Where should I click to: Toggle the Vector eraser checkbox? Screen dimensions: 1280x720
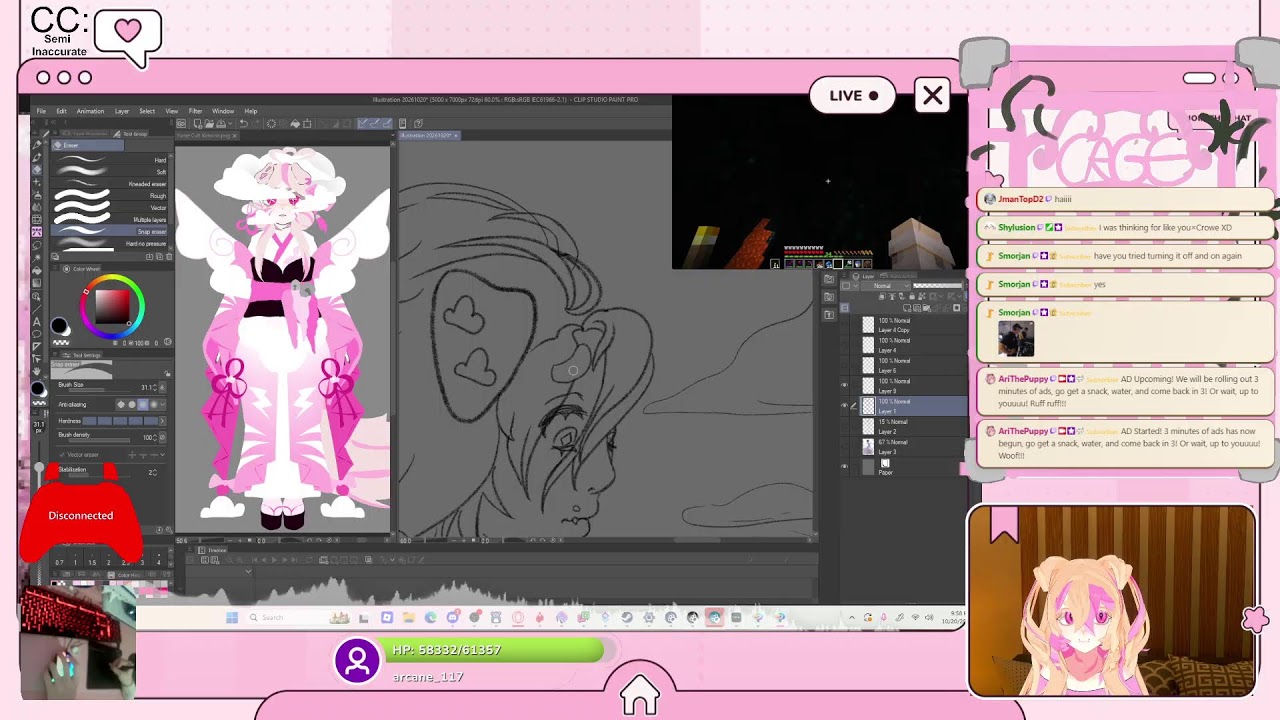[62, 455]
